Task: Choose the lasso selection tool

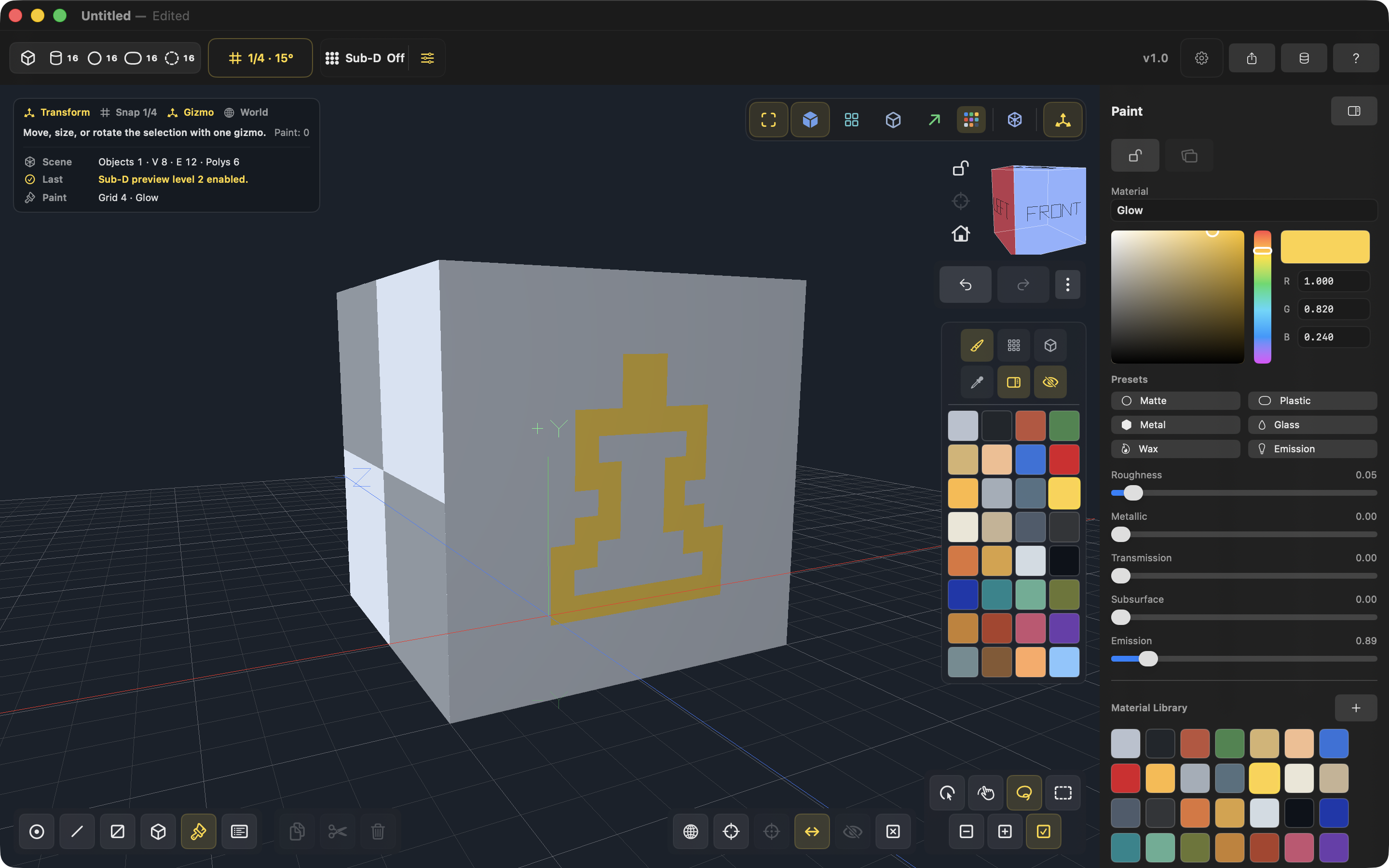Action: coord(1024,793)
